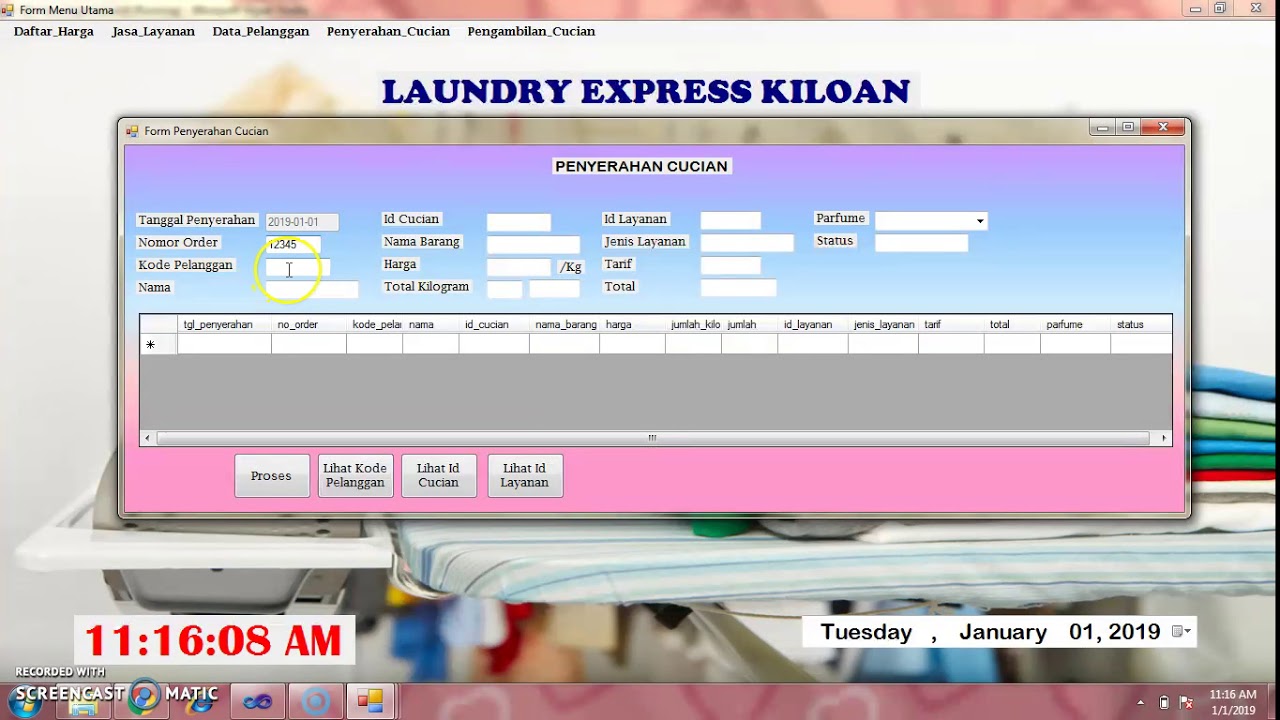The height and width of the screenshot is (720, 1280).
Task: Click the Show Desktop strip
Action: coord(1273,702)
